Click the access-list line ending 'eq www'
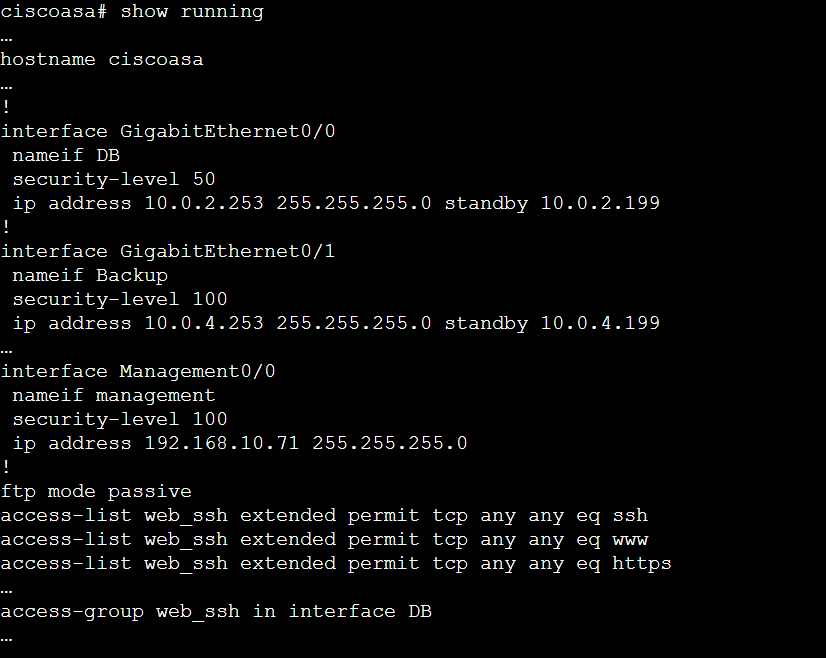826x658 pixels. pos(324,540)
